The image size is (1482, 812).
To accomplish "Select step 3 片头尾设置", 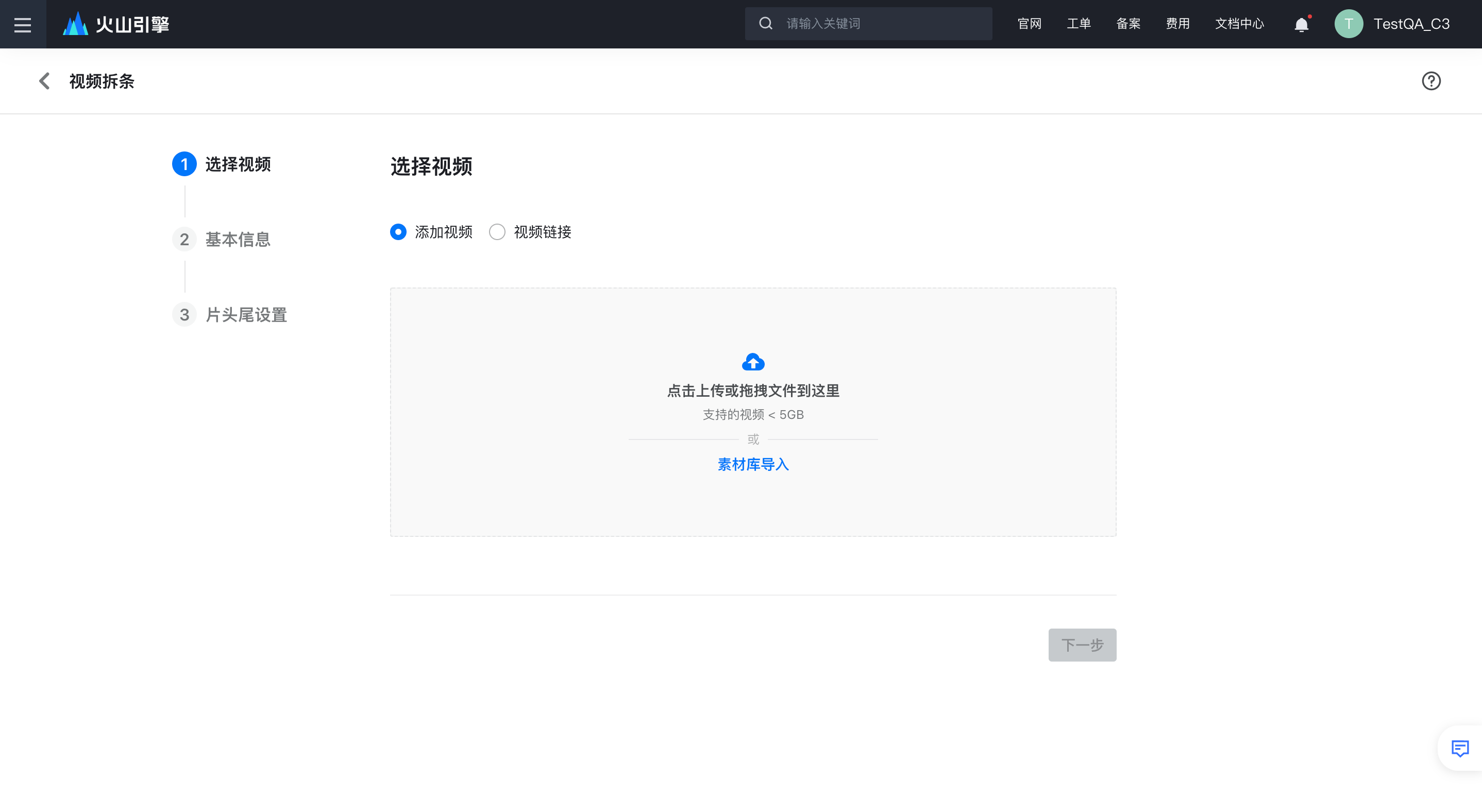I will (x=229, y=315).
